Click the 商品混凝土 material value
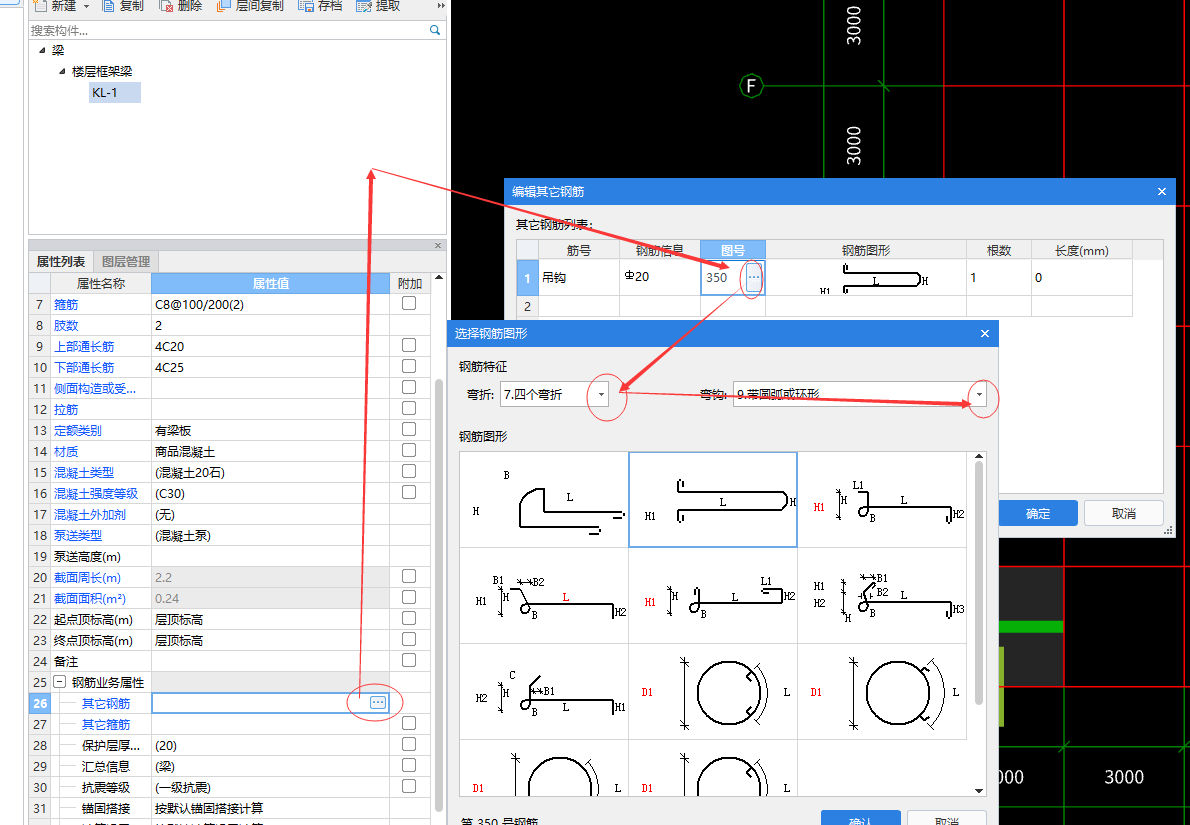 [x=270, y=452]
